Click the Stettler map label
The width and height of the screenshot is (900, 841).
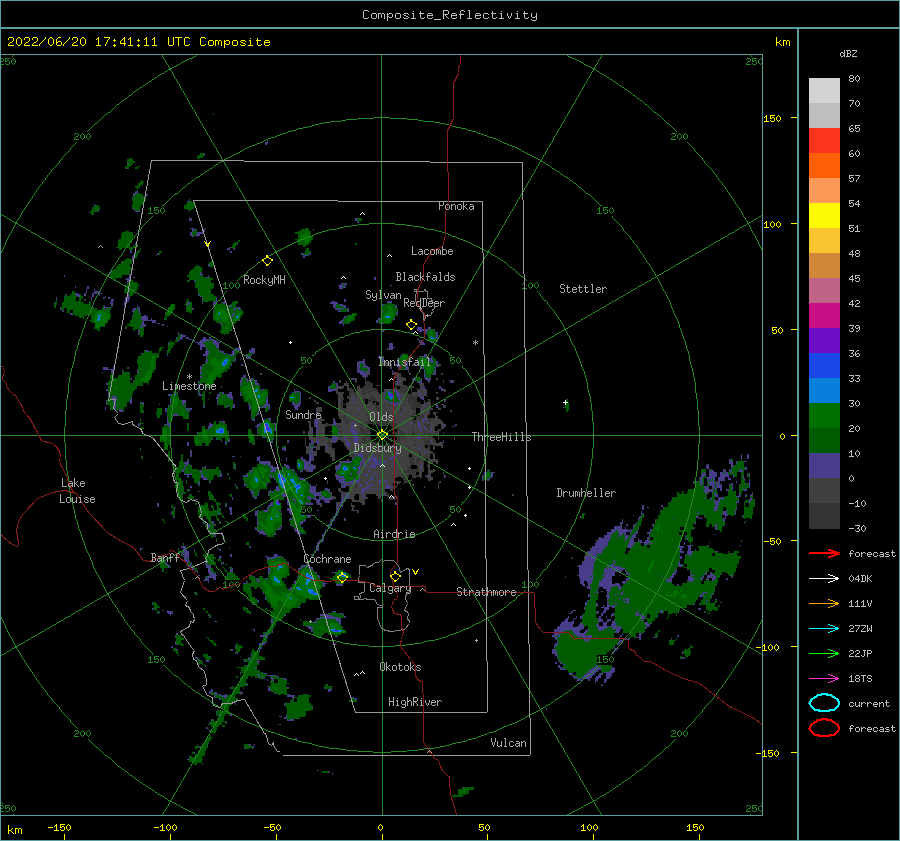coord(583,289)
